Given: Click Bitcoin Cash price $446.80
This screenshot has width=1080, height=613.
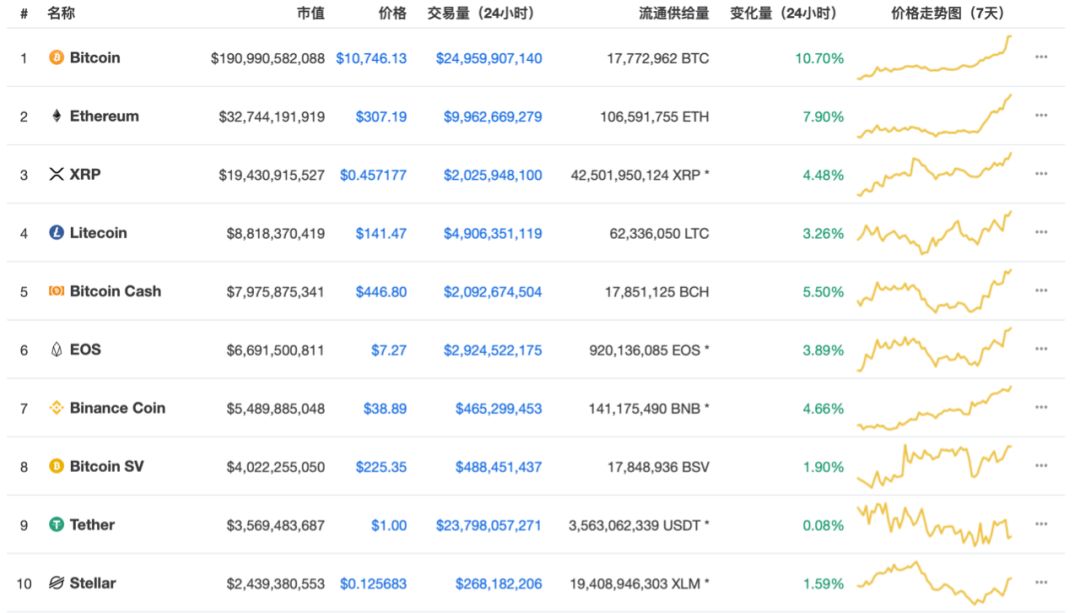Looking at the screenshot, I should [x=381, y=292].
